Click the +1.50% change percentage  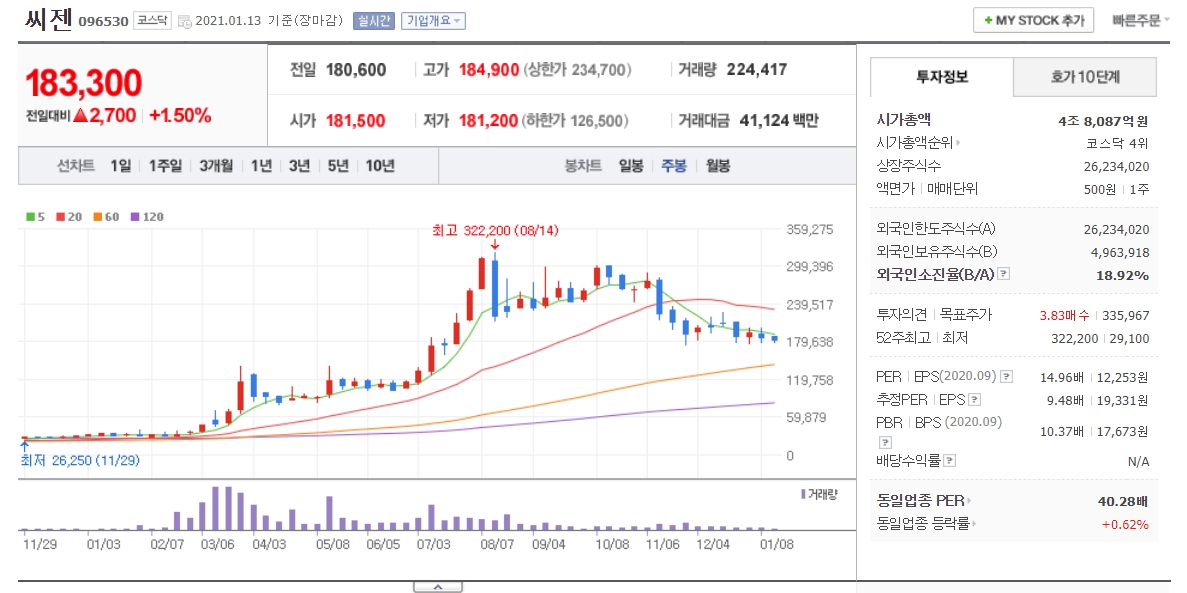point(181,116)
